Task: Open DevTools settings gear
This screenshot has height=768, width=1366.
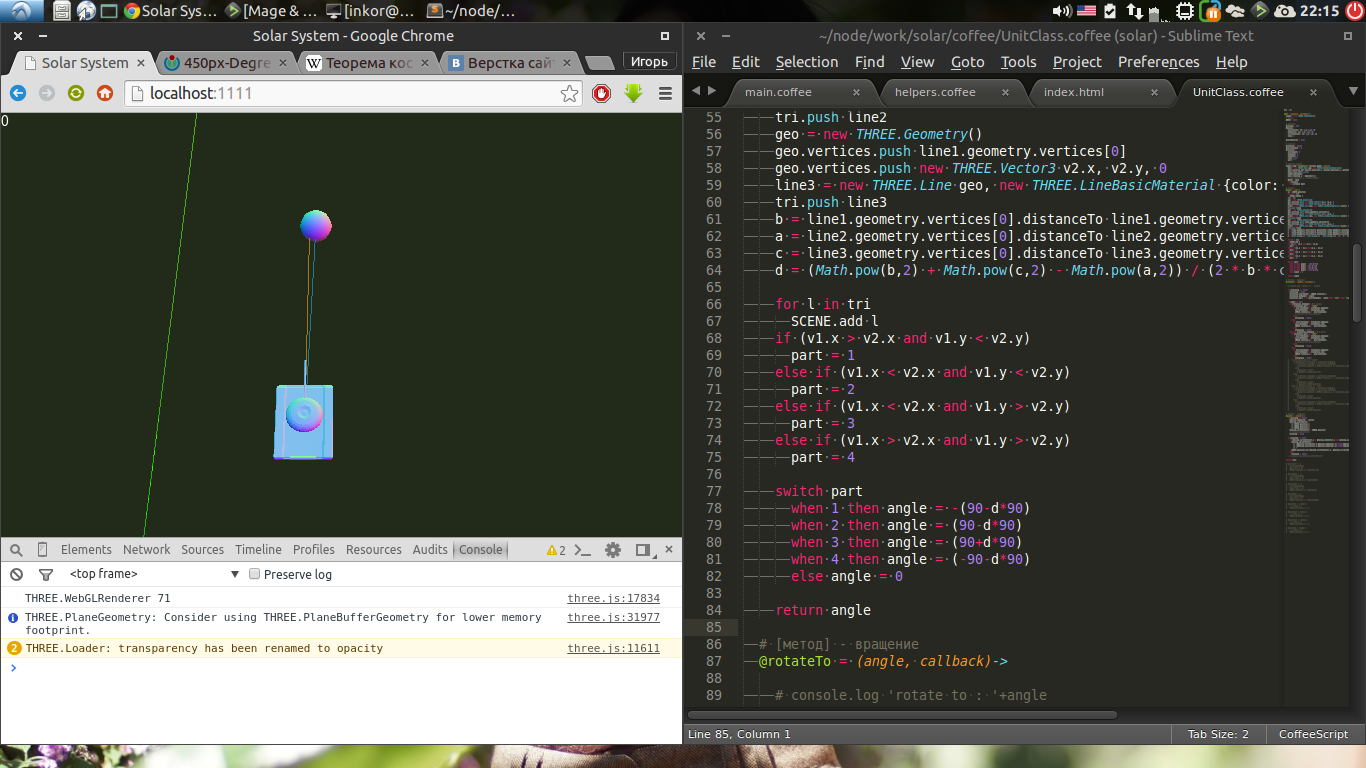Action: [613, 550]
